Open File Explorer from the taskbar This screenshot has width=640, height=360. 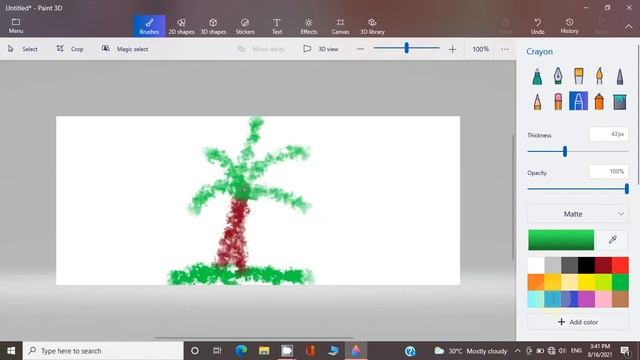(x=264, y=351)
